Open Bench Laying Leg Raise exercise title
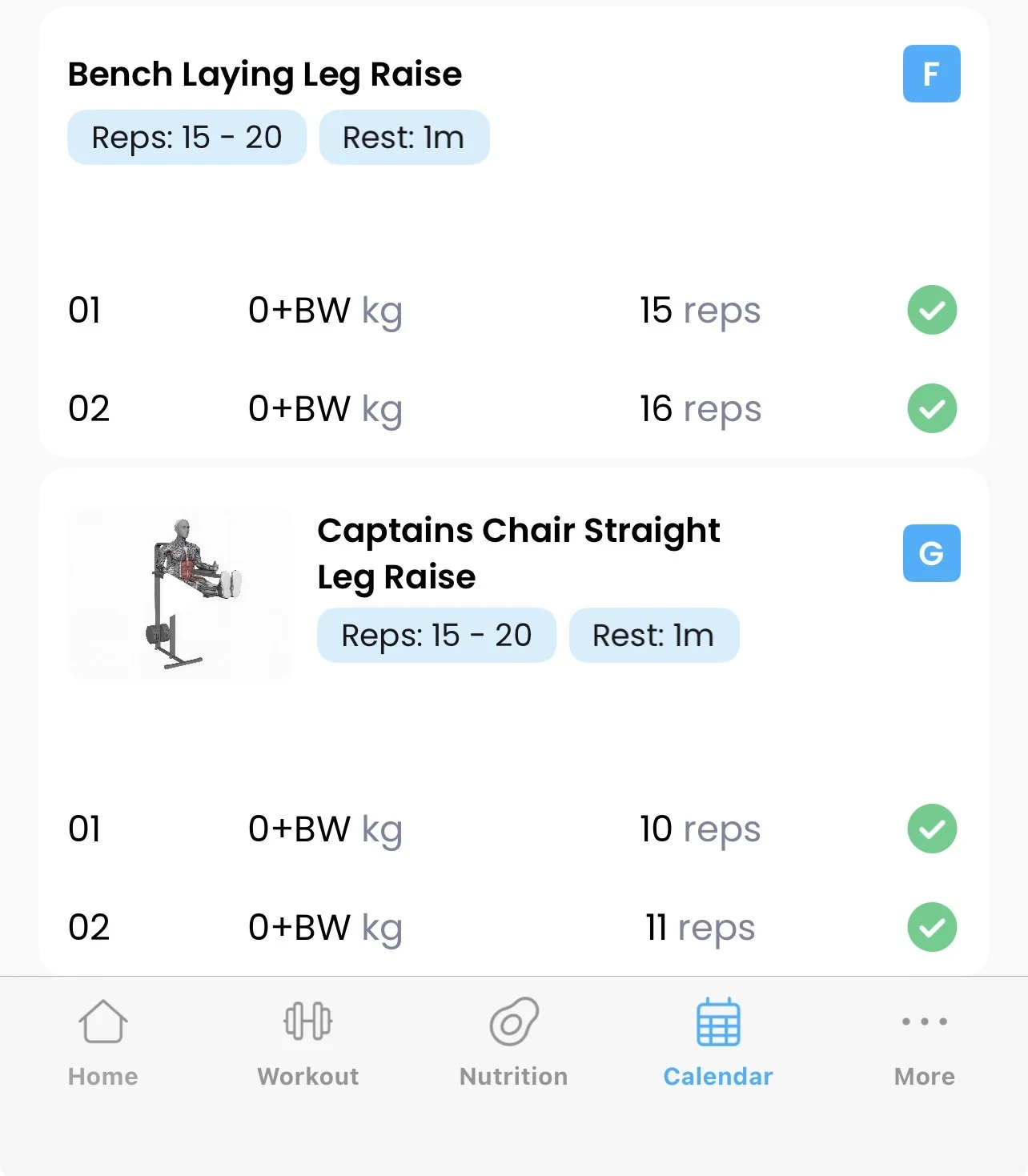The image size is (1028, 1176). coord(265,74)
